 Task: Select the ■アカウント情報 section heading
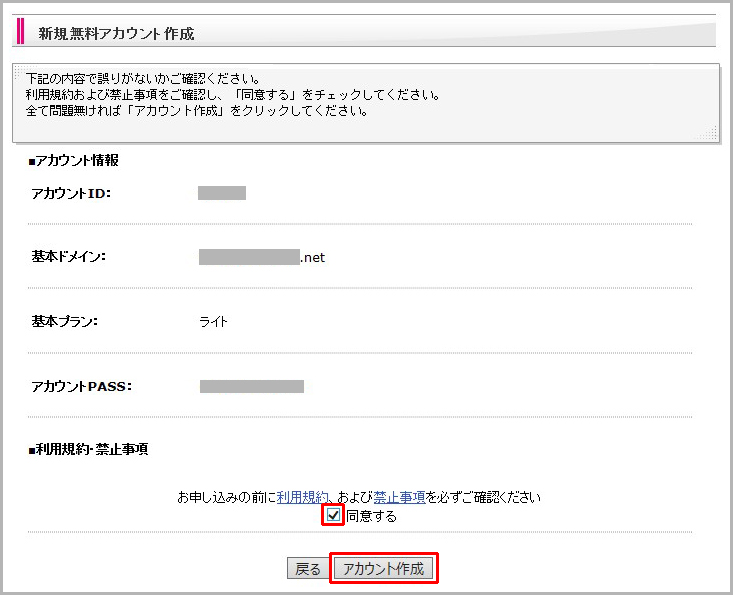pyautogui.click(x=74, y=161)
